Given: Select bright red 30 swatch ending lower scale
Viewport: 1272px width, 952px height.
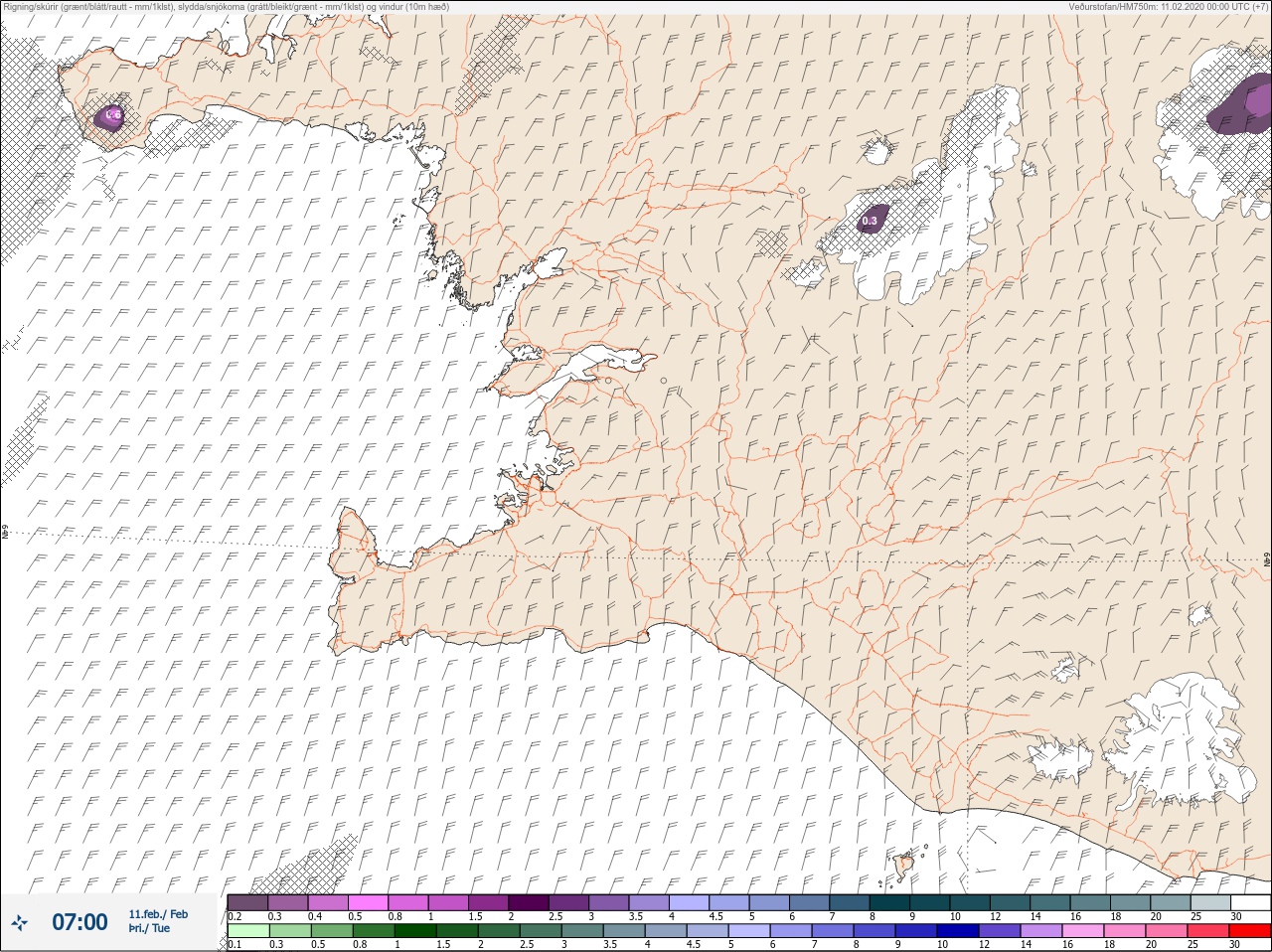Looking at the screenshot, I should (1250, 931).
